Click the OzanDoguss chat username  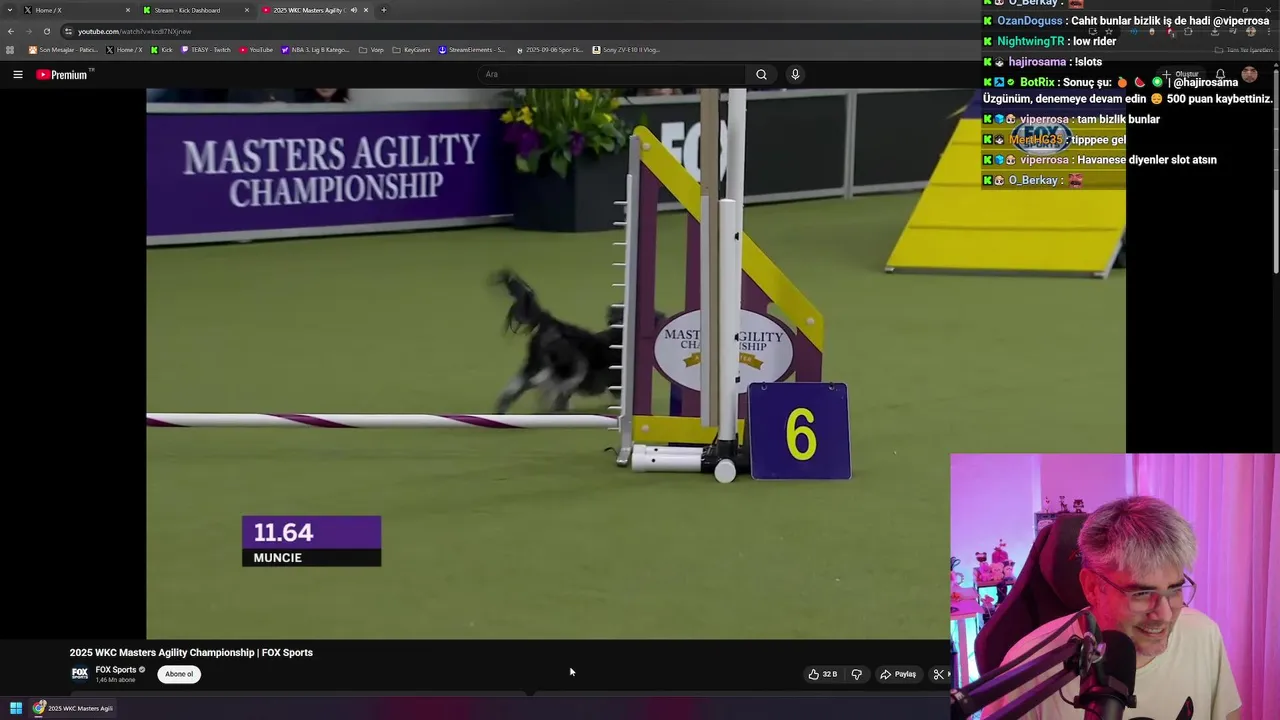(1030, 21)
